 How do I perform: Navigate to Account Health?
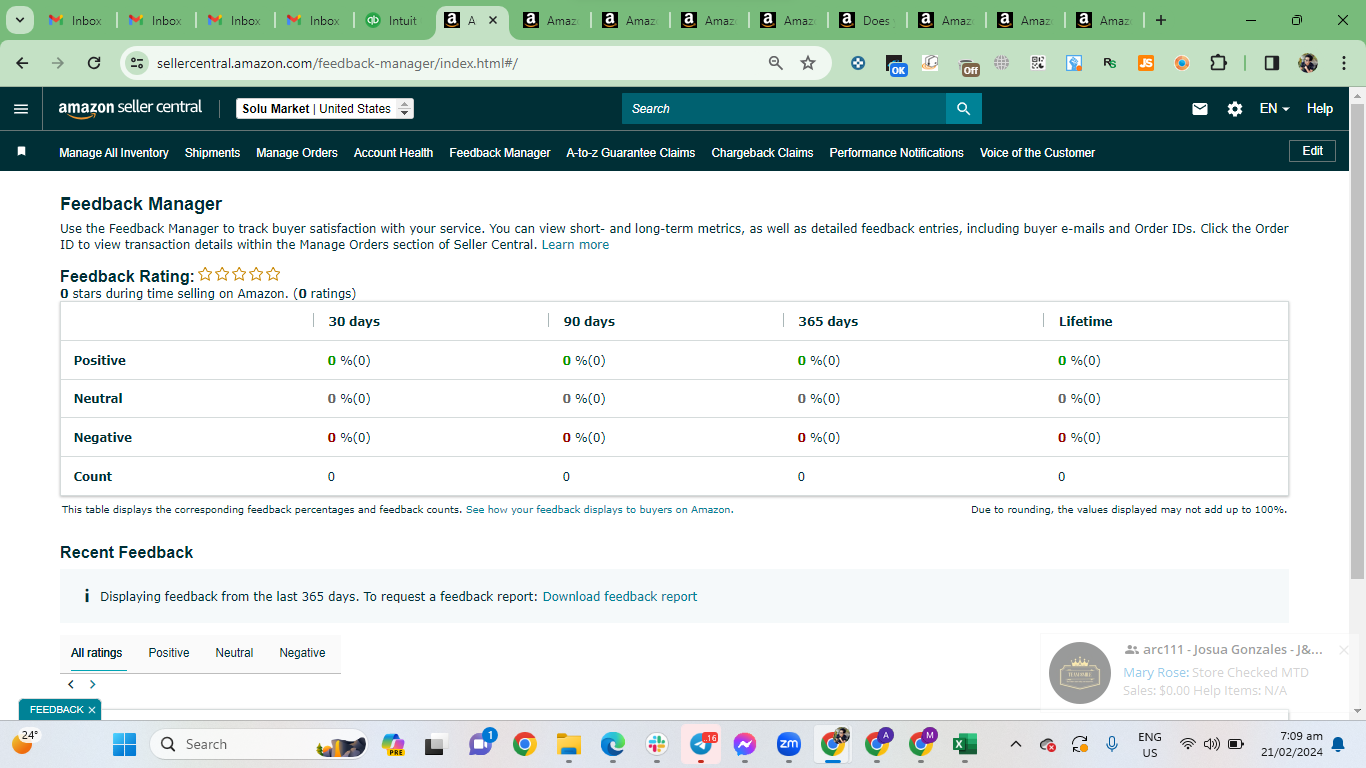(x=393, y=153)
